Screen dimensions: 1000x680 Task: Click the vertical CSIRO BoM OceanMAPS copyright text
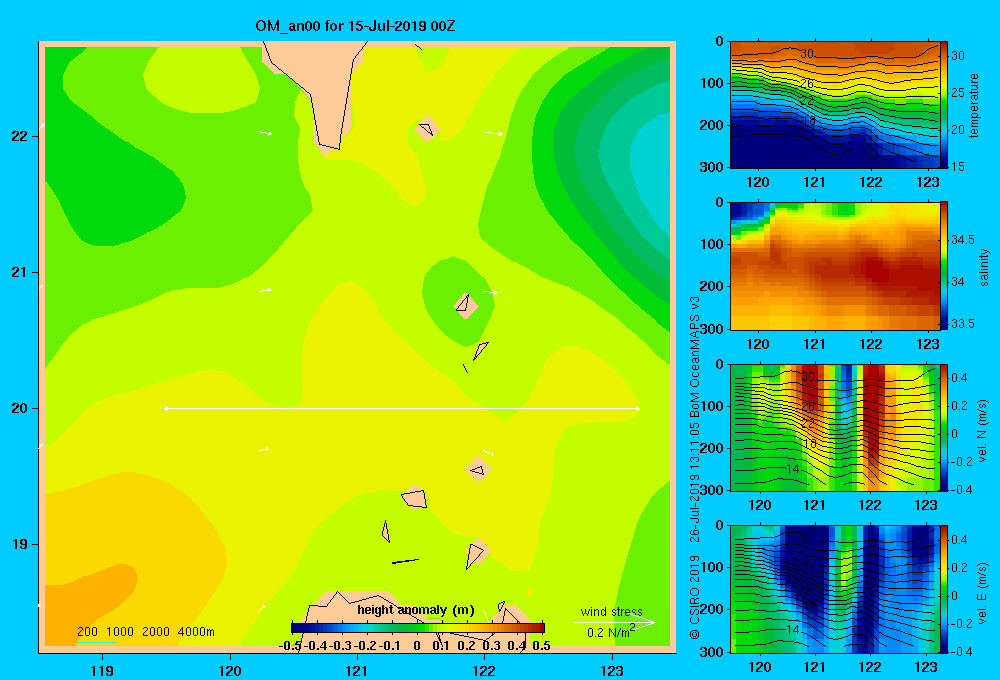695,467
